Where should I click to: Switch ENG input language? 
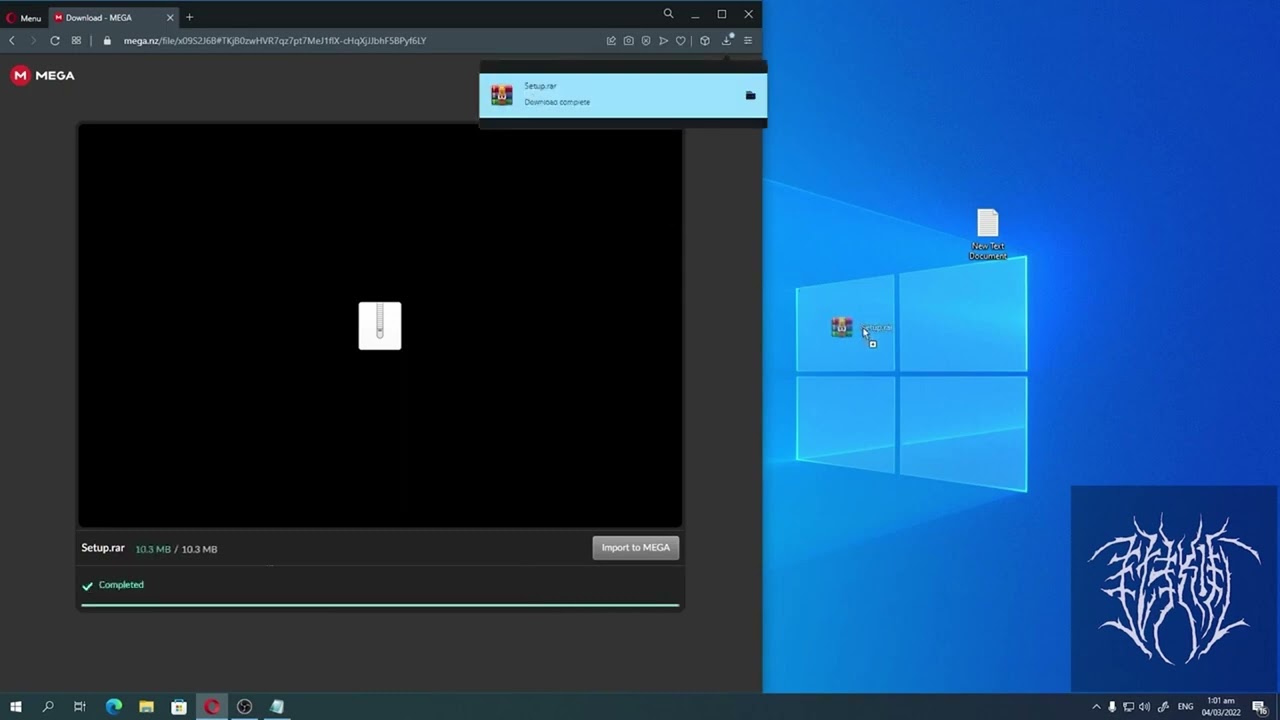tap(1186, 707)
